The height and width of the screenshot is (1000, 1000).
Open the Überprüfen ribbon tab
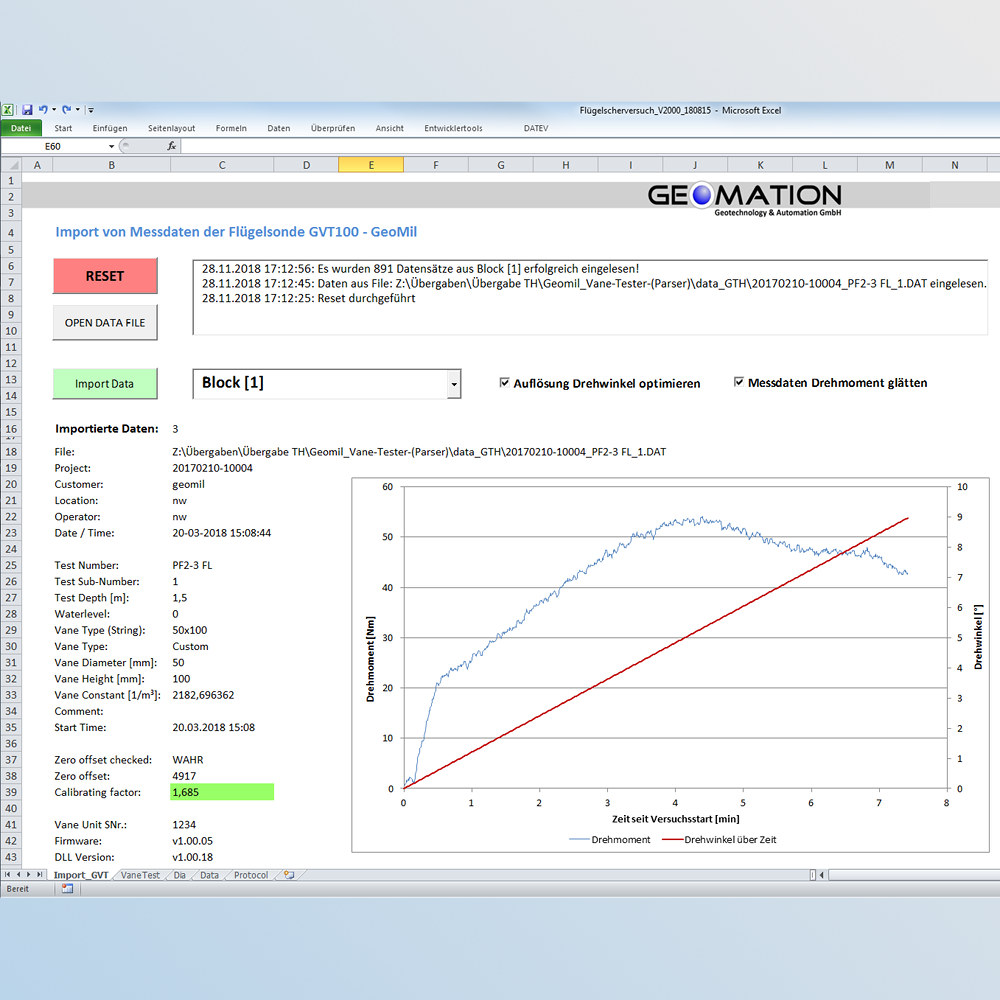(x=333, y=128)
